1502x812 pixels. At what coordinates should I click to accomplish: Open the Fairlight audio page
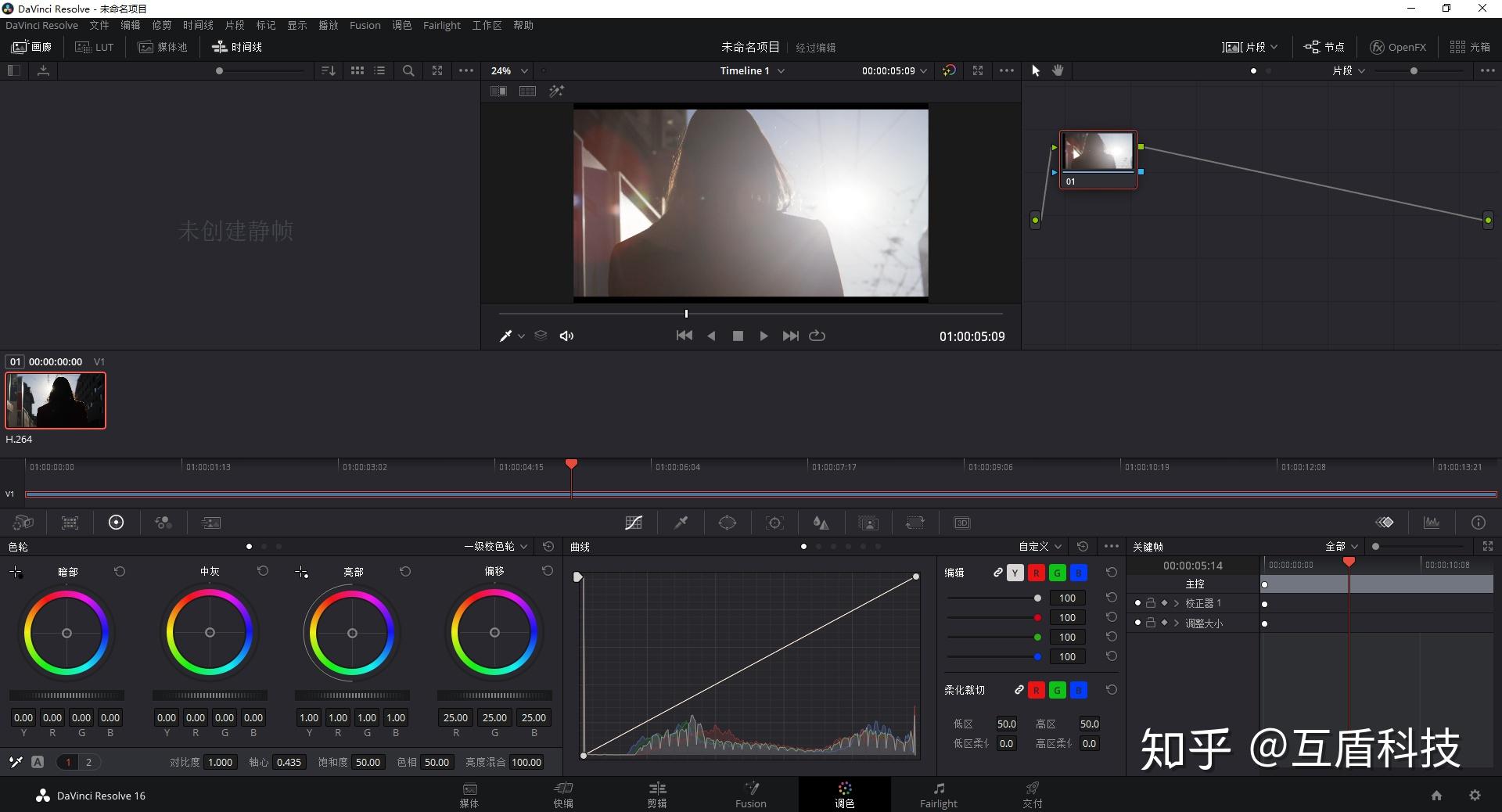[x=938, y=794]
